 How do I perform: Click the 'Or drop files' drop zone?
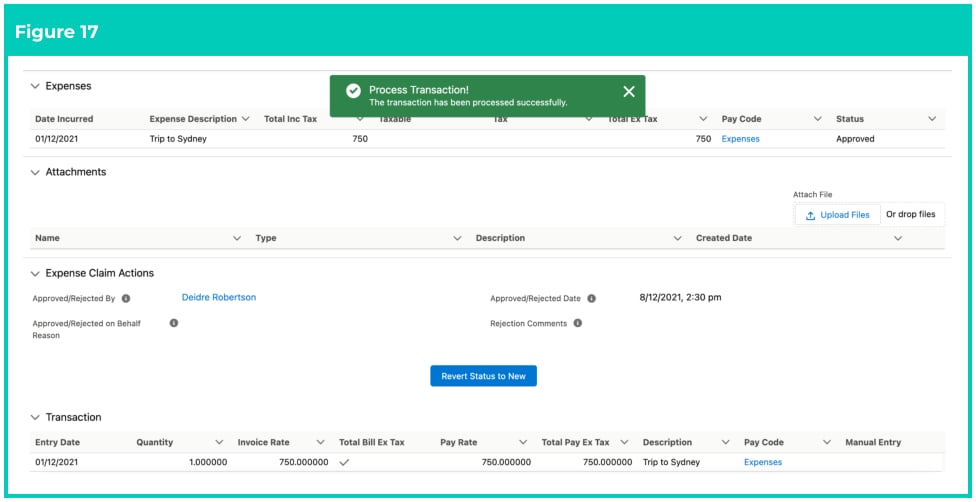[911, 215]
